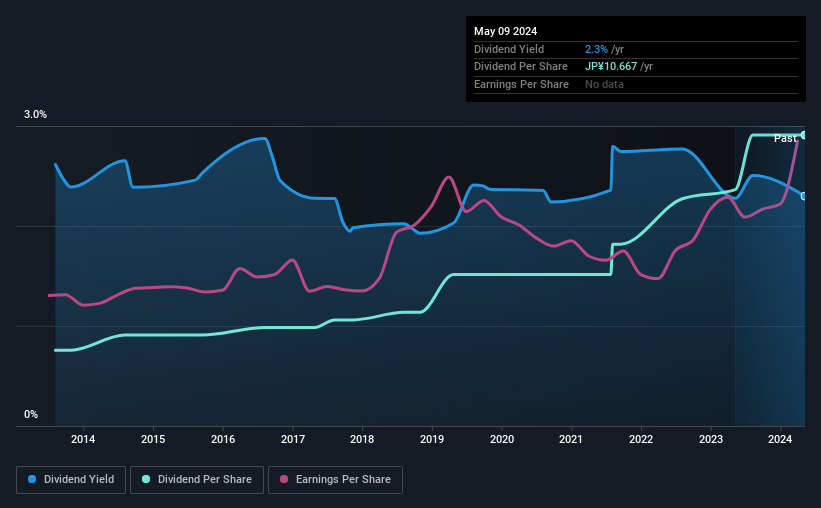Screen dimensions: 821x508
Task: Toggle the Dividend Per Share legend button
Action: (197, 480)
